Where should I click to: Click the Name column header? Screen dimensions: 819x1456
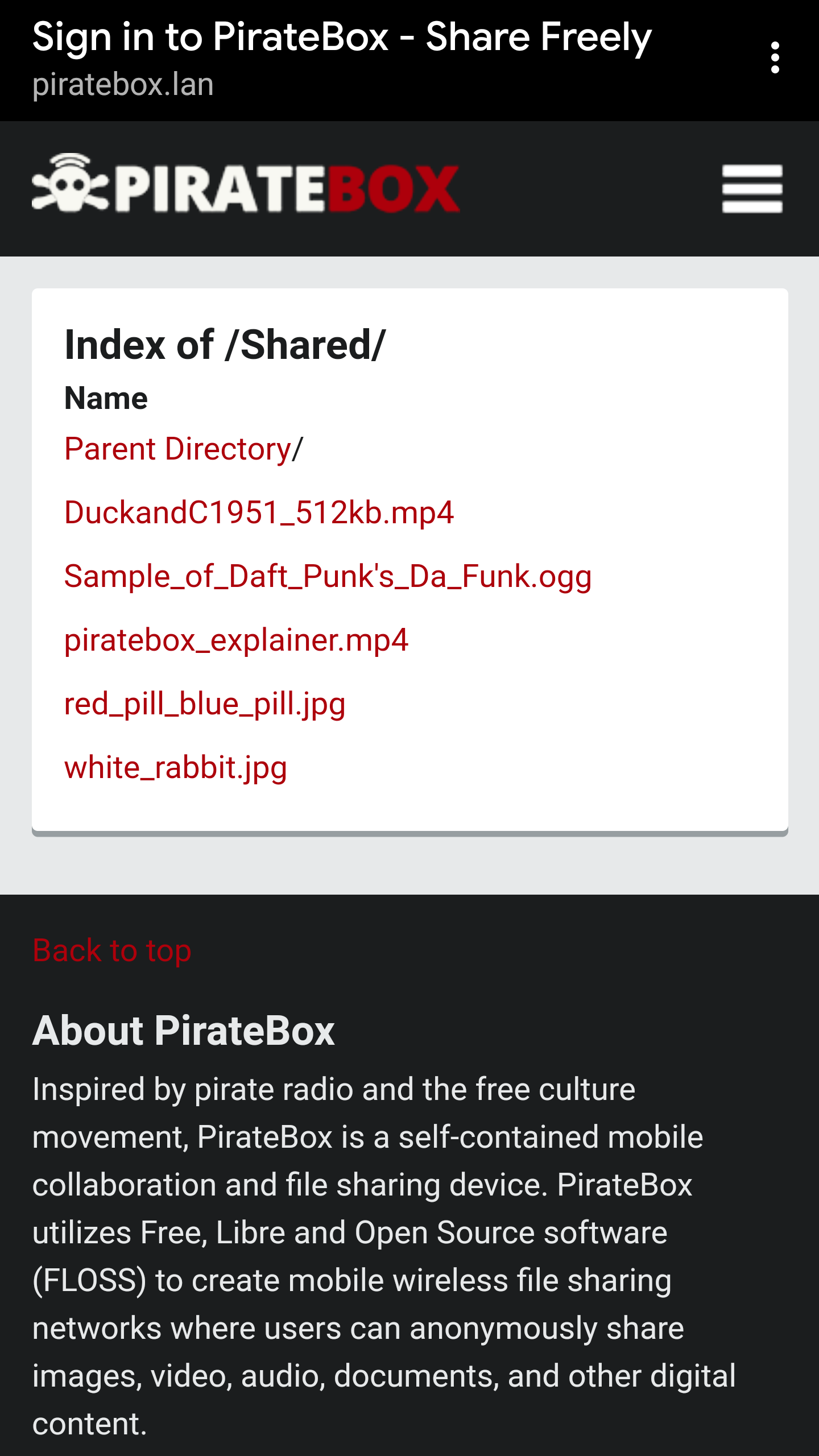pyautogui.click(x=106, y=398)
